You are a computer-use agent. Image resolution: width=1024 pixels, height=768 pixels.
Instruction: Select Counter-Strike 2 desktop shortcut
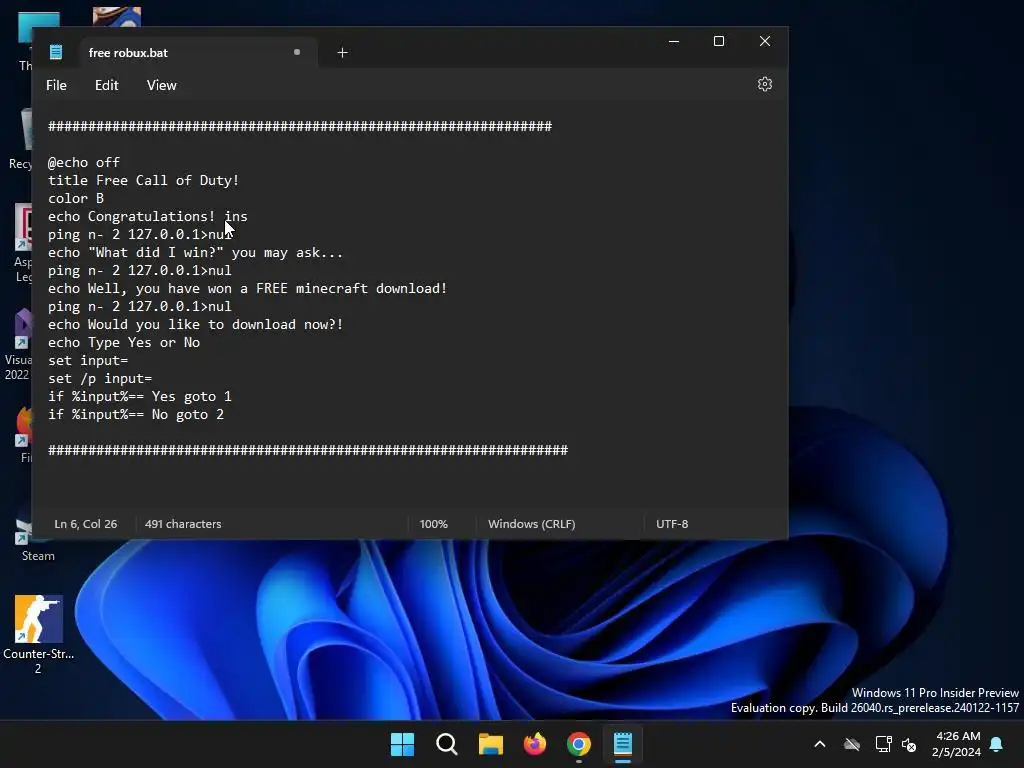pos(39,633)
